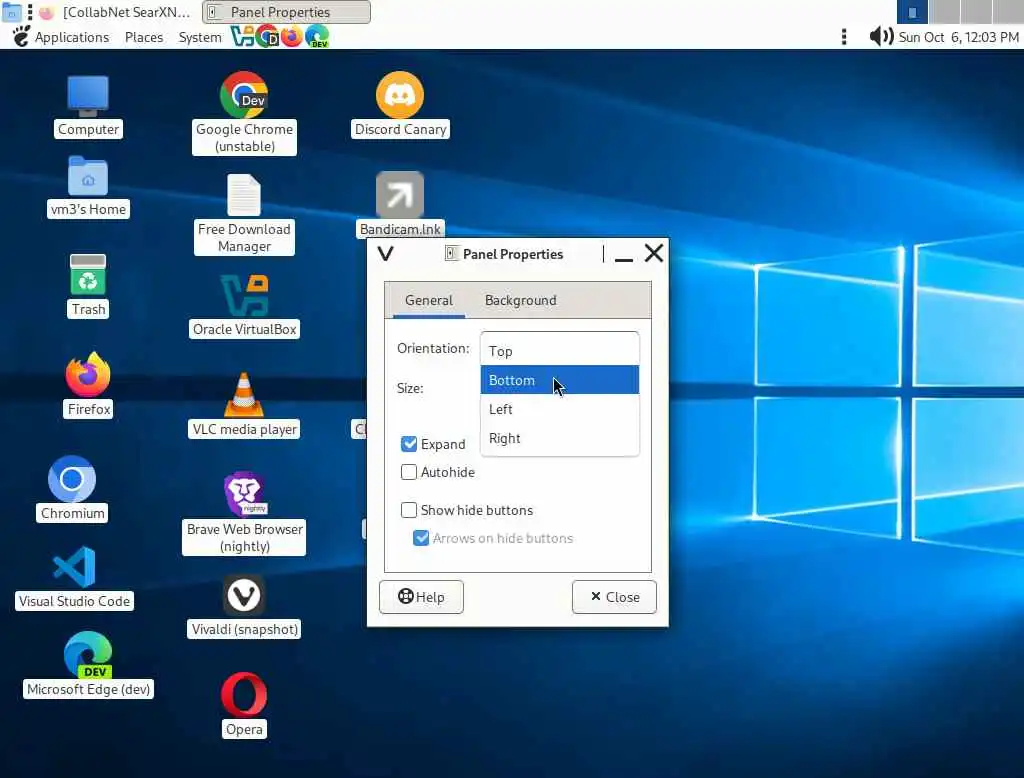The width and height of the screenshot is (1024, 778).
Task: Launch Firefox from the top panel launcher
Action: [x=291, y=37]
